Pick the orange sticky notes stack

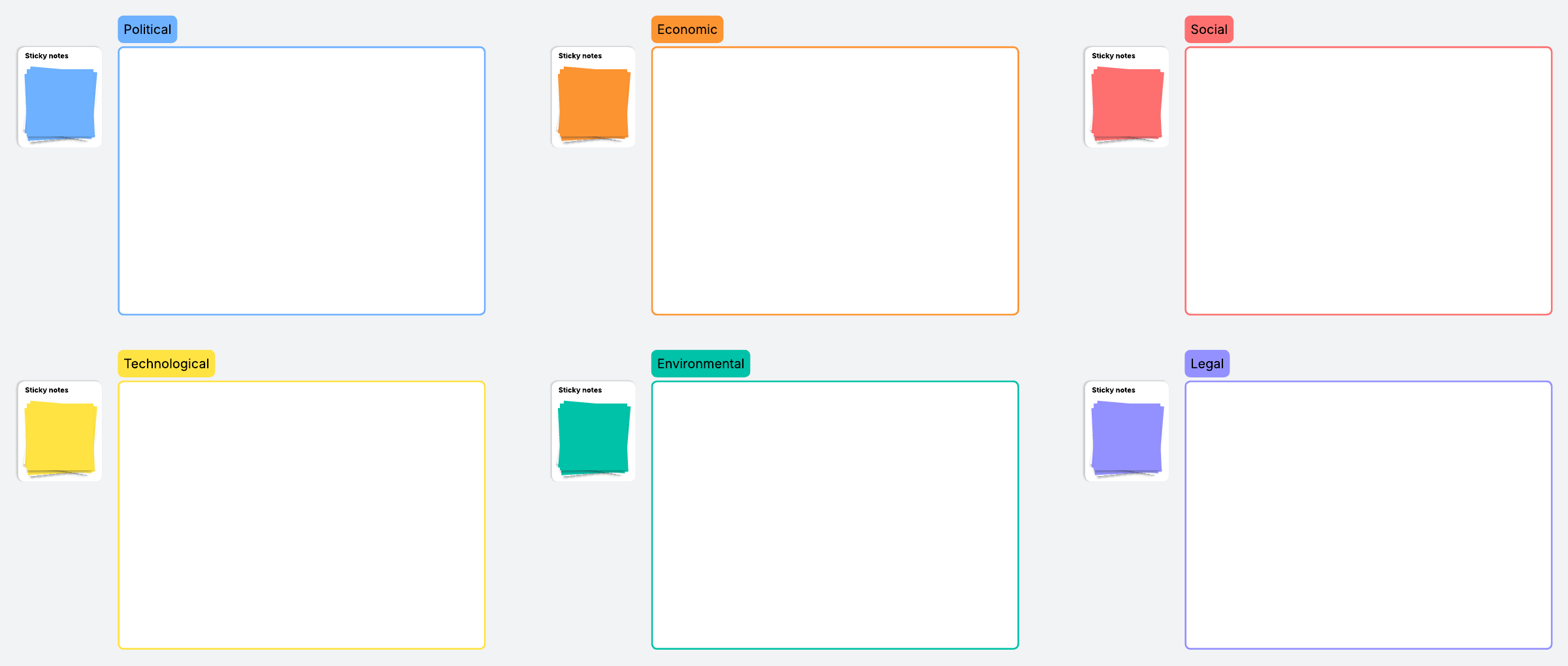pos(594,104)
